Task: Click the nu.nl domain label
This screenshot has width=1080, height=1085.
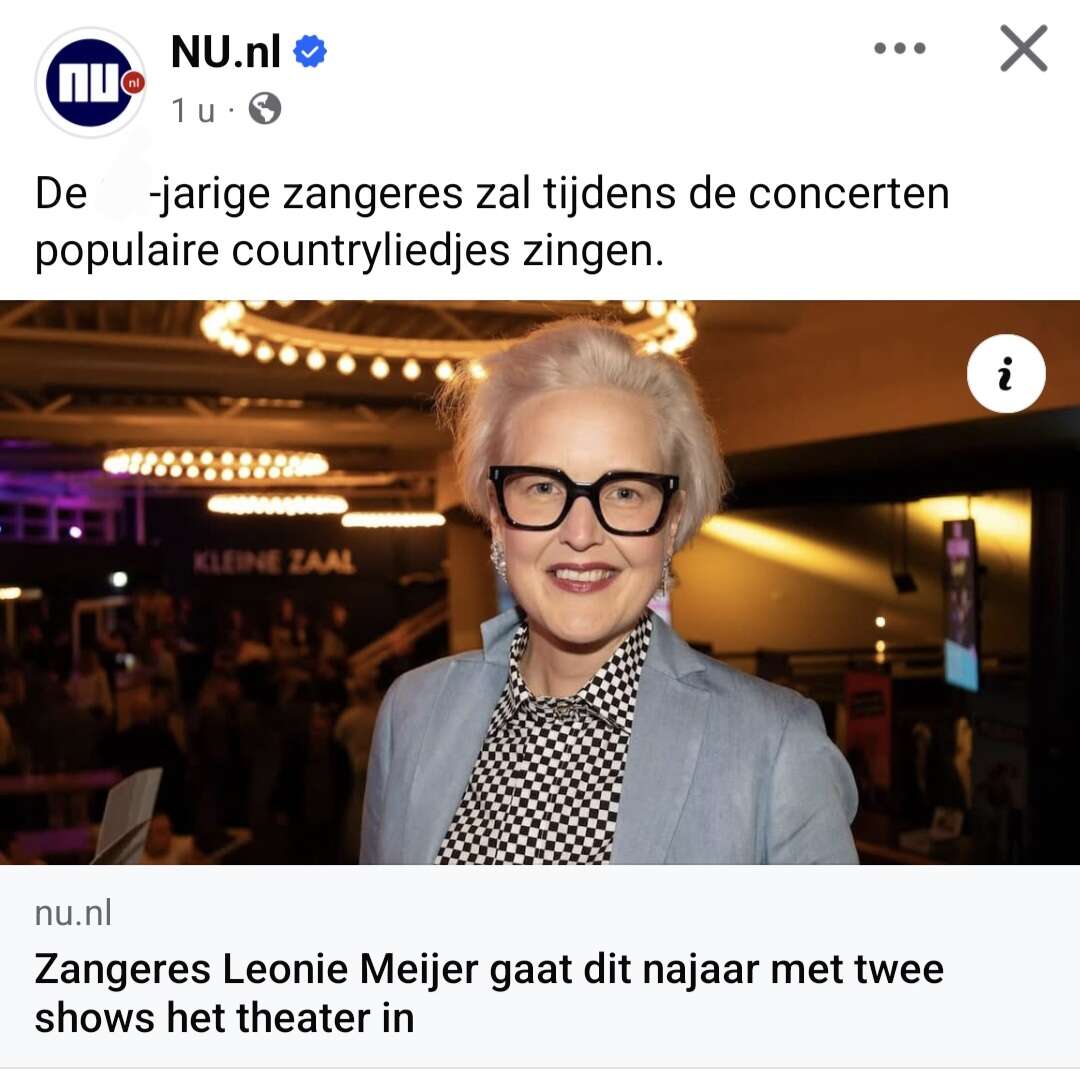Action: (x=73, y=913)
